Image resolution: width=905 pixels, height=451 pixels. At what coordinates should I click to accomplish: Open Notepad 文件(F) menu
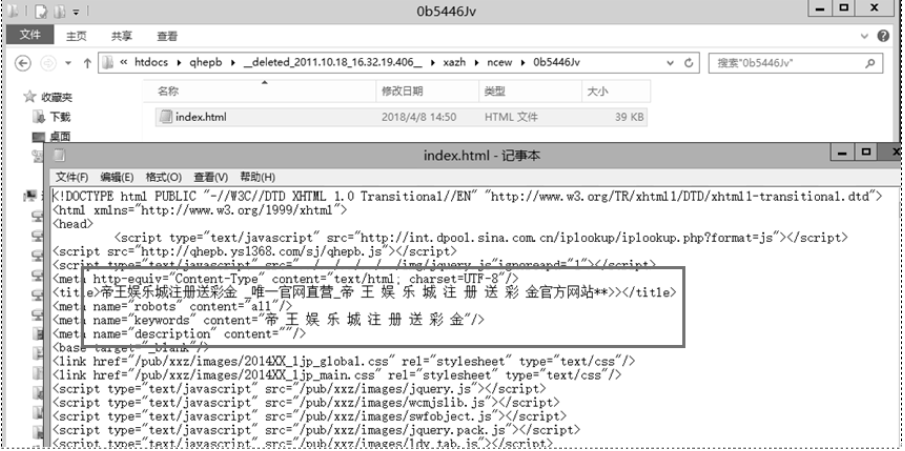pyautogui.click(x=72, y=177)
